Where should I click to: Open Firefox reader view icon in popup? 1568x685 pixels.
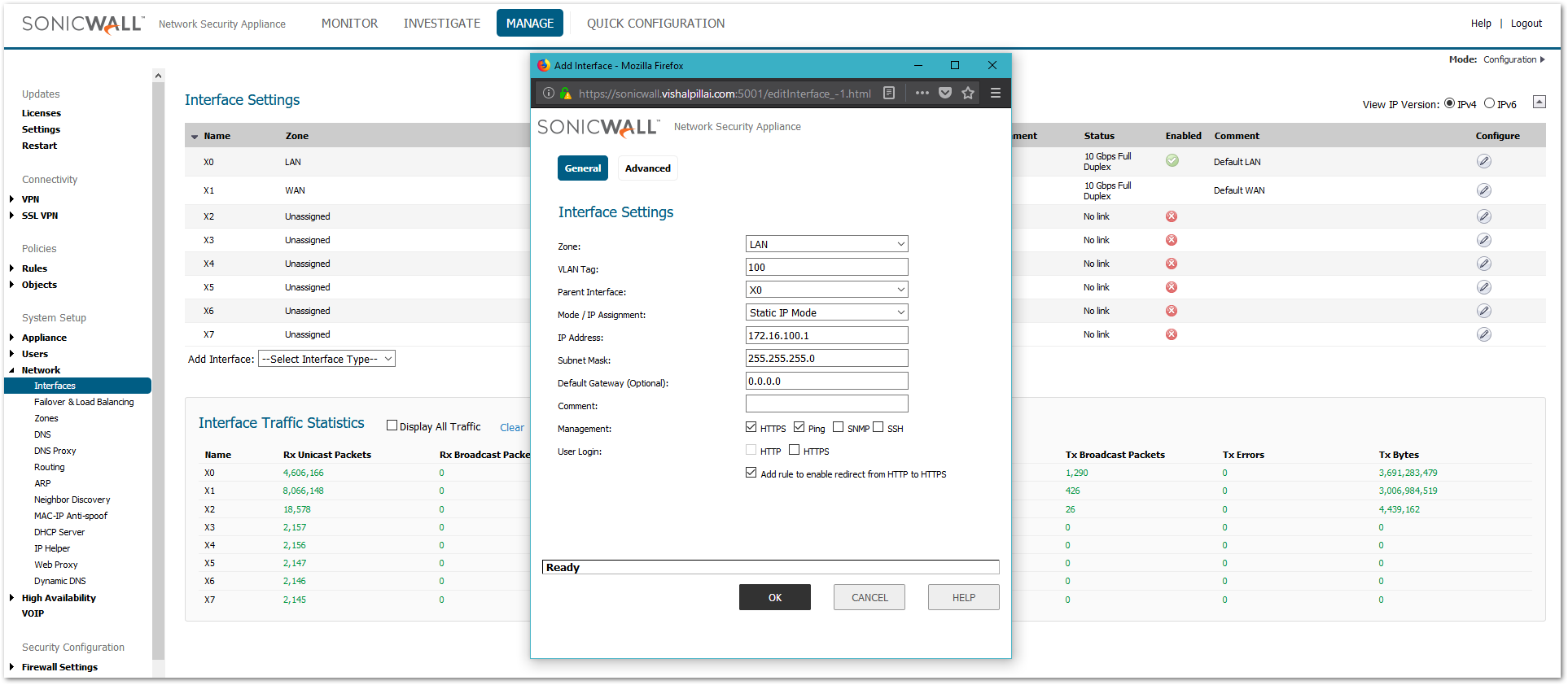point(889,93)
